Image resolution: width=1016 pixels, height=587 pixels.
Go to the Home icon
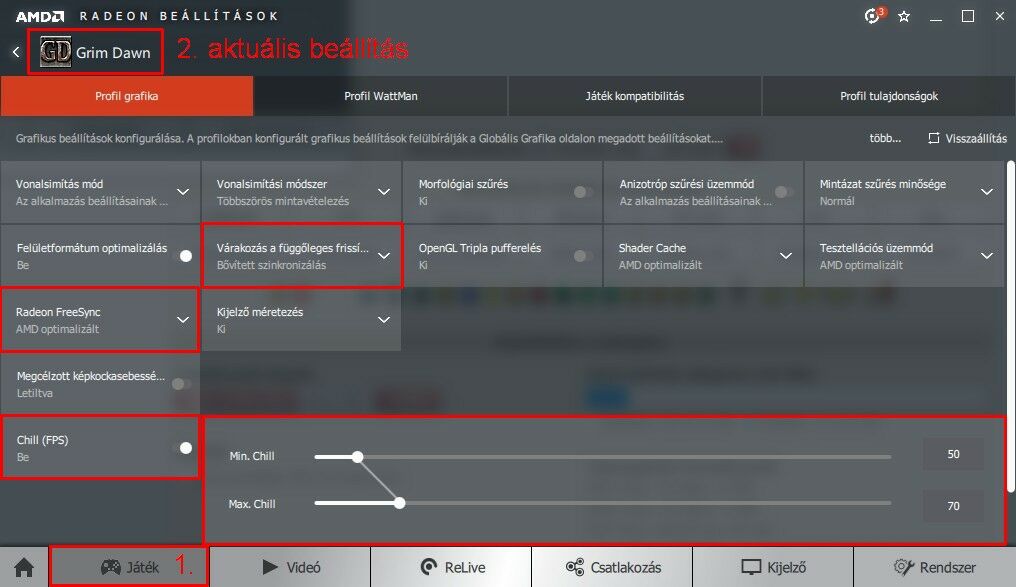[x=24, y=568]
